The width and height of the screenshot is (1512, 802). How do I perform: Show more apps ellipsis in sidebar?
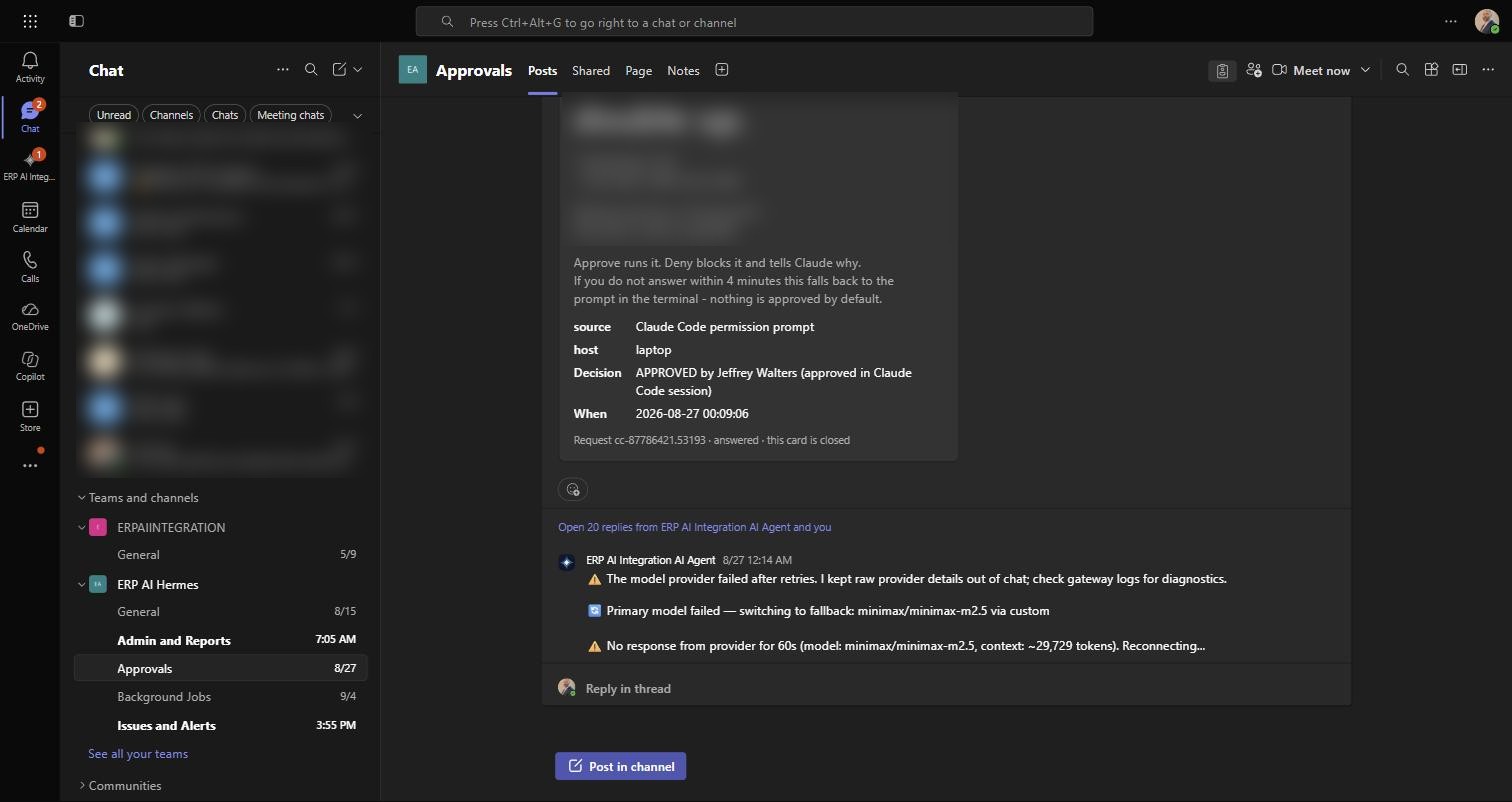point(30,465)
